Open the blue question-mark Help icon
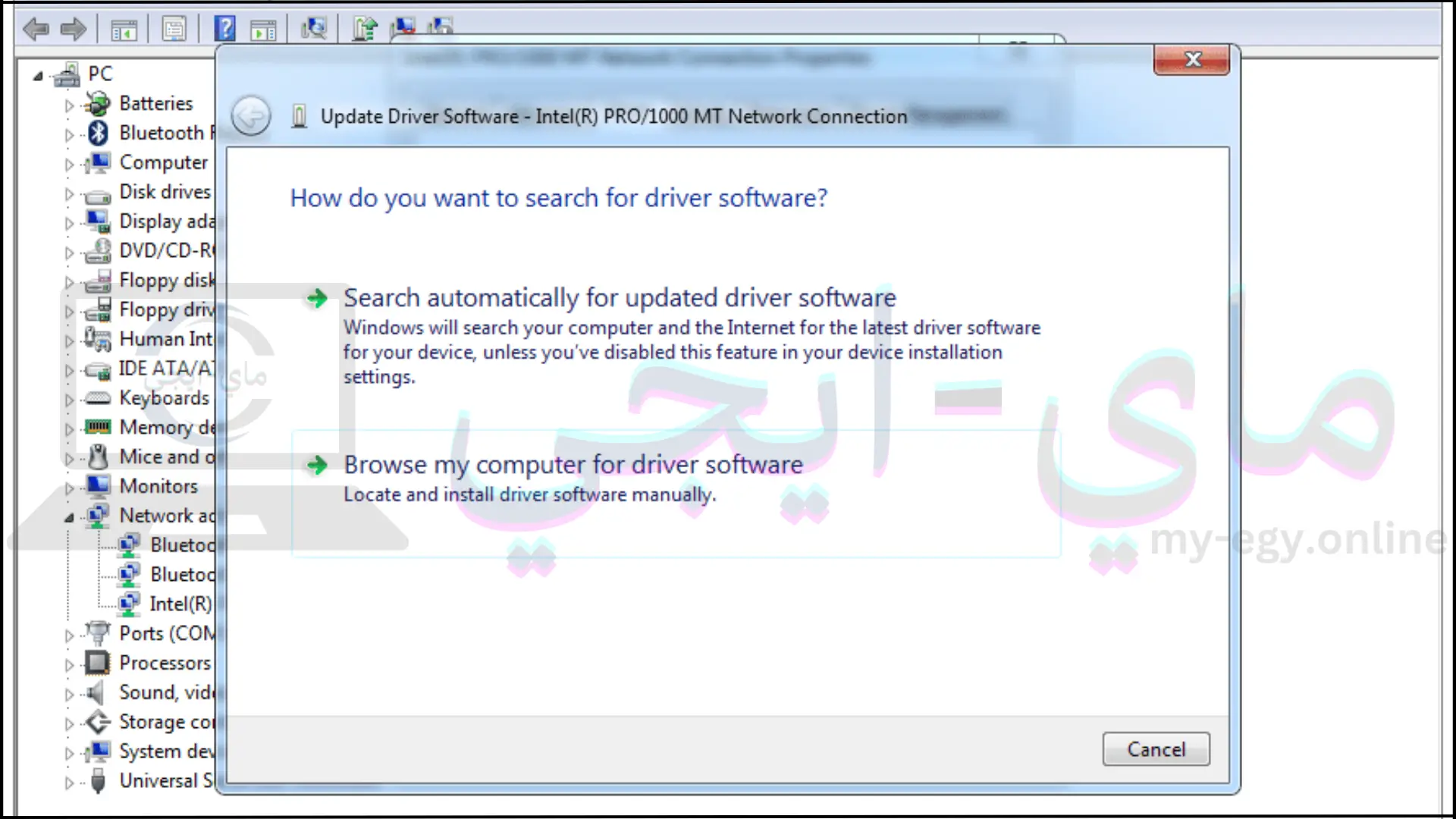This screenshot has height=819, width=1456. [224, 29]
